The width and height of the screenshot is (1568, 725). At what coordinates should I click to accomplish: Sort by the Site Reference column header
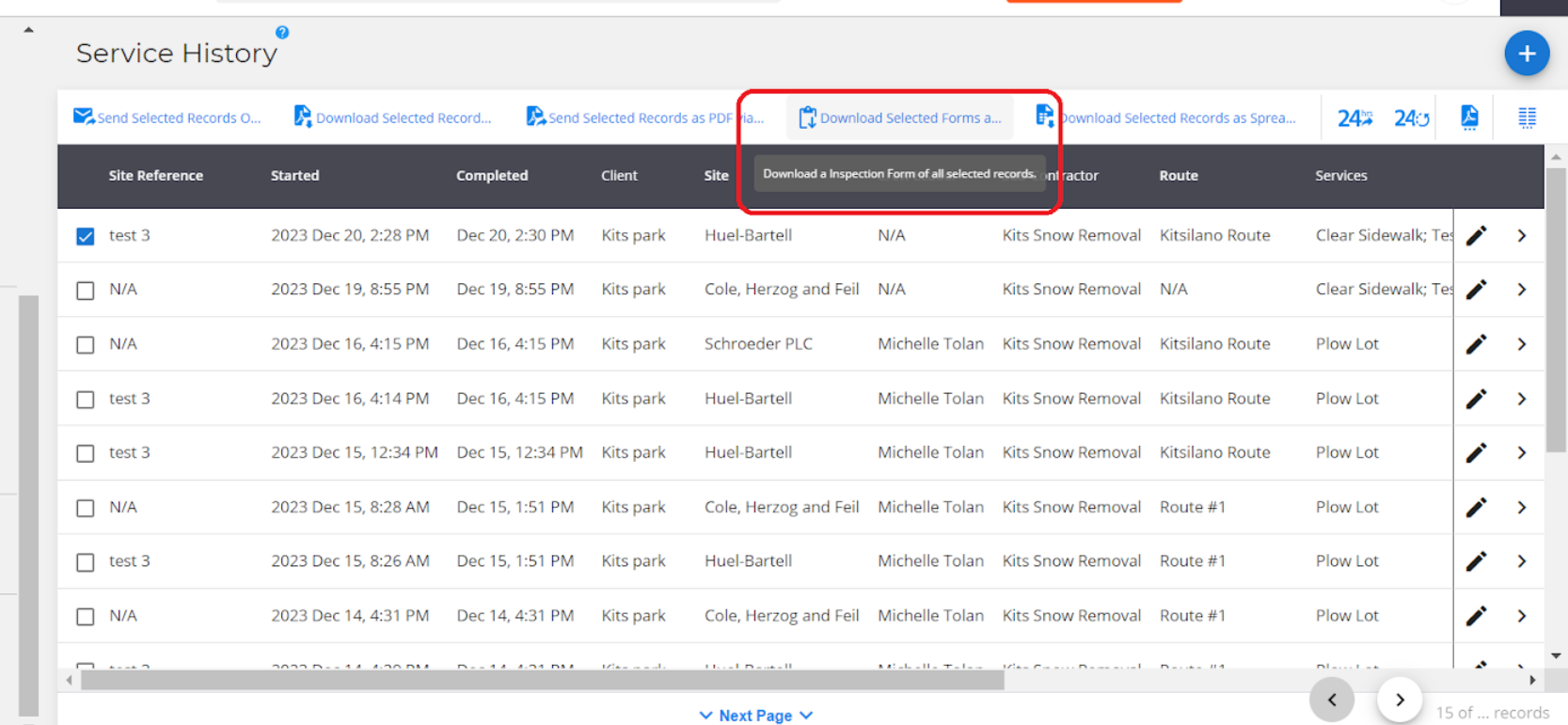coord(155,176)
